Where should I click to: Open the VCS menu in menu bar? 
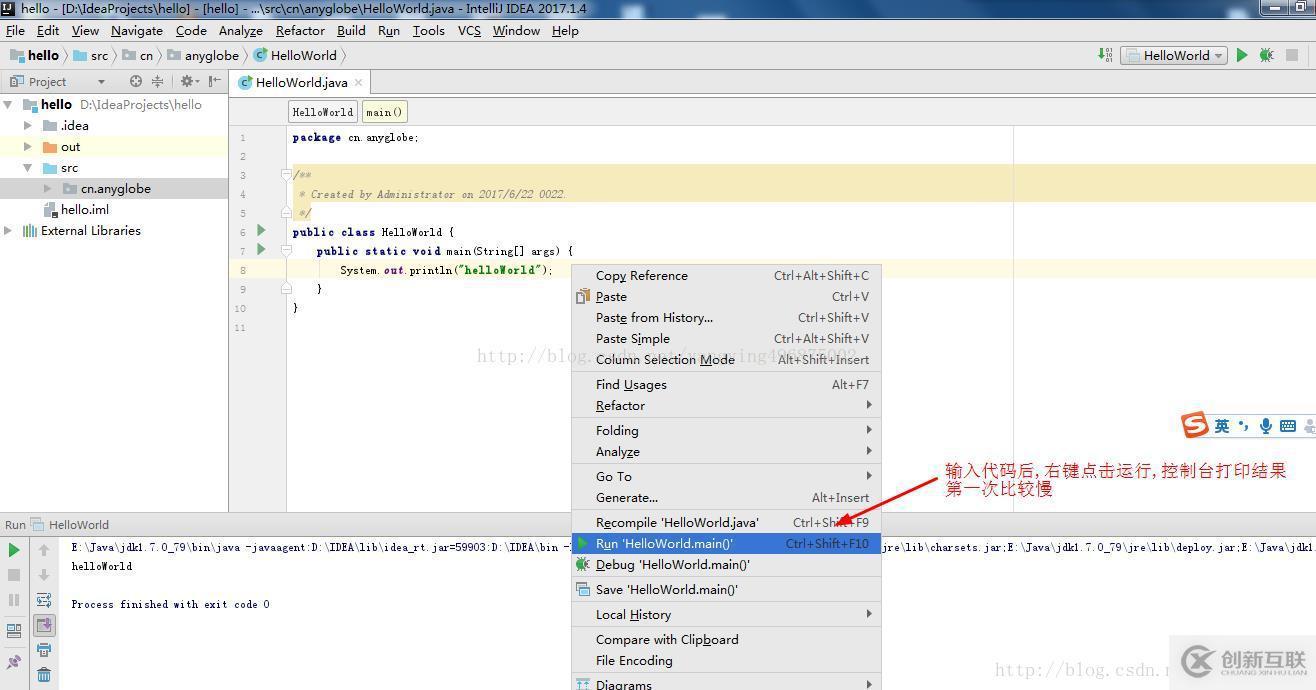[469, 30]
